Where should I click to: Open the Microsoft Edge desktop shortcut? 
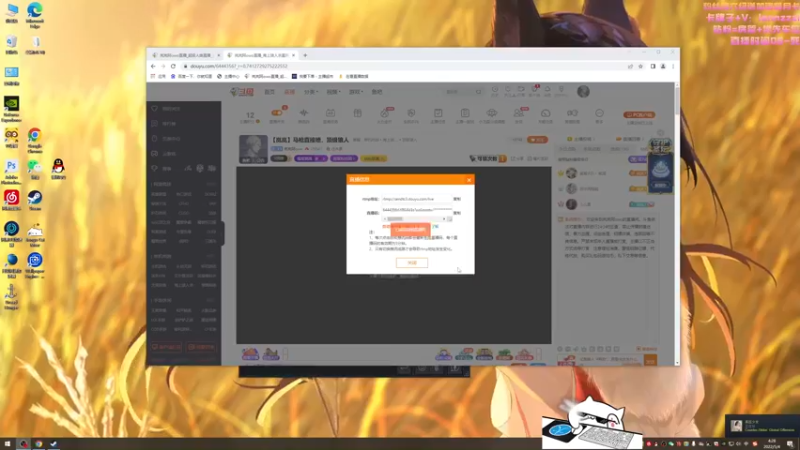point(35,14)
